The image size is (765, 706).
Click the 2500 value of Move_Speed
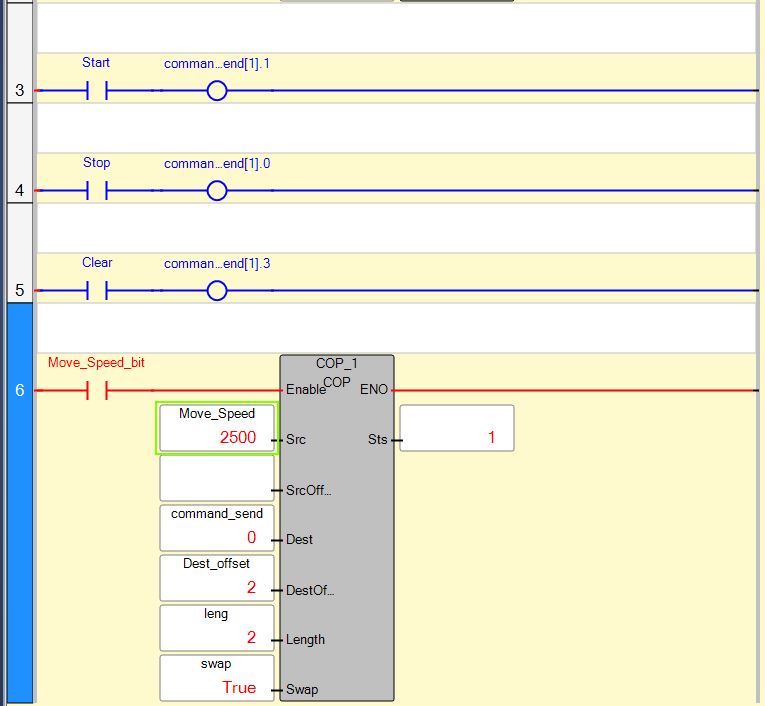coord(238,437)
